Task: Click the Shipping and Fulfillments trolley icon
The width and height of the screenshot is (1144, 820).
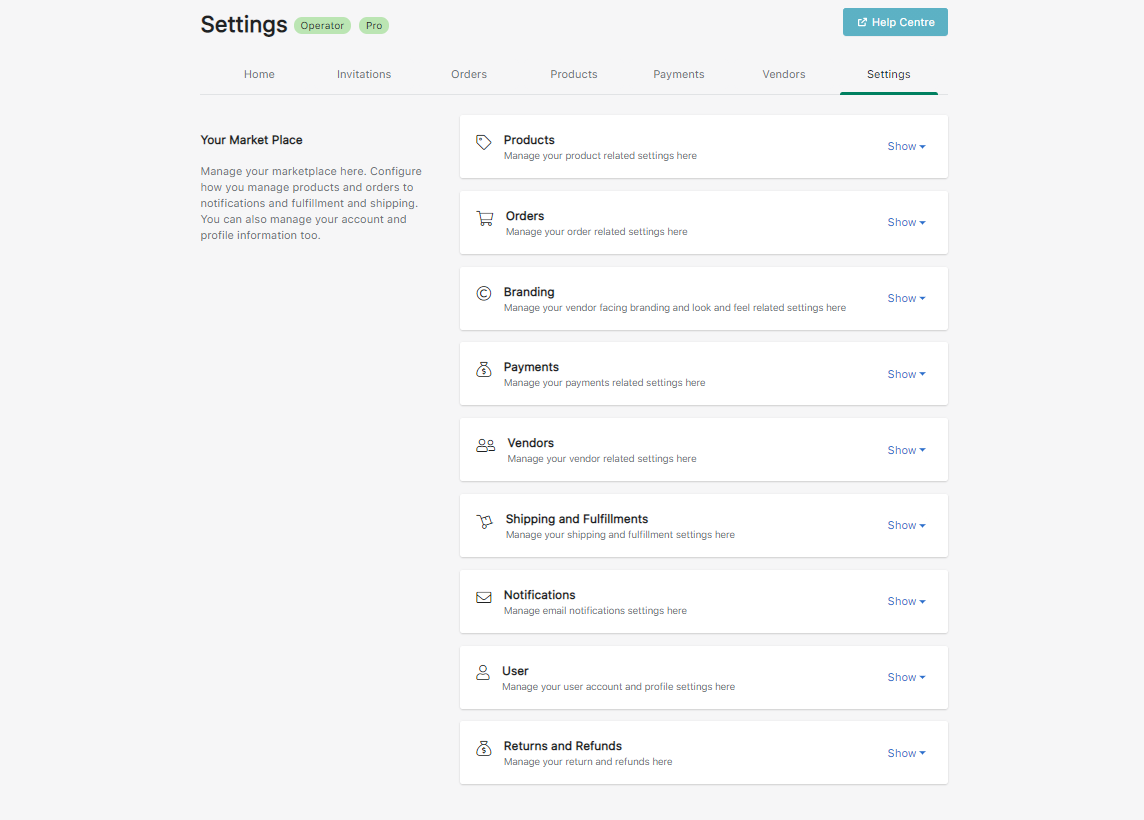Action: coord(485,521)
